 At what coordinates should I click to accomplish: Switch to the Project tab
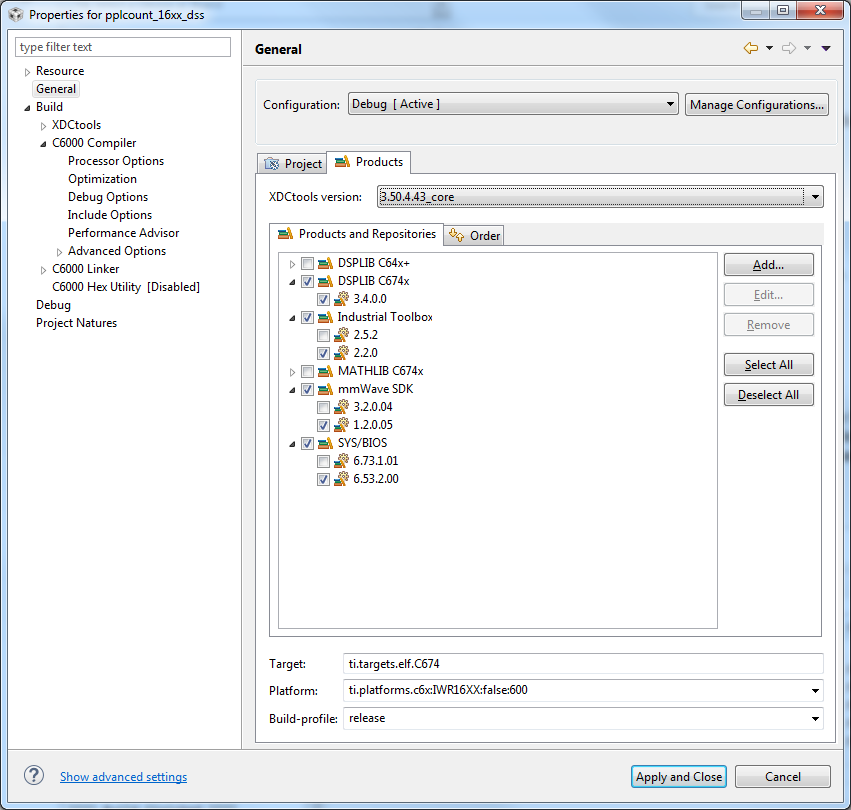pos(293,163)
